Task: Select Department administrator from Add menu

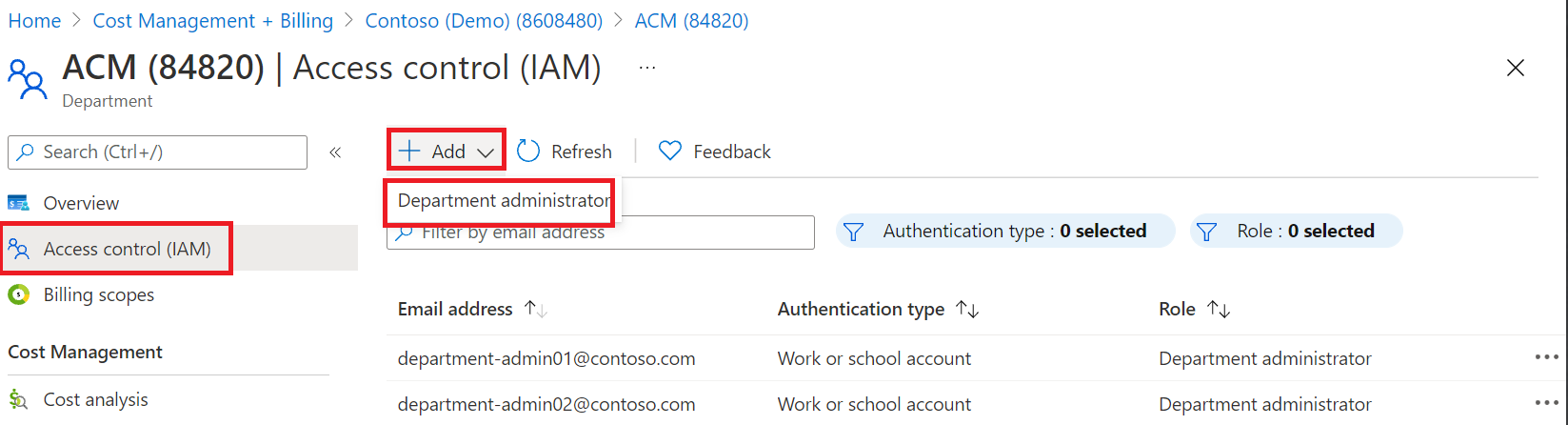Action: click(x=502, y=201)
